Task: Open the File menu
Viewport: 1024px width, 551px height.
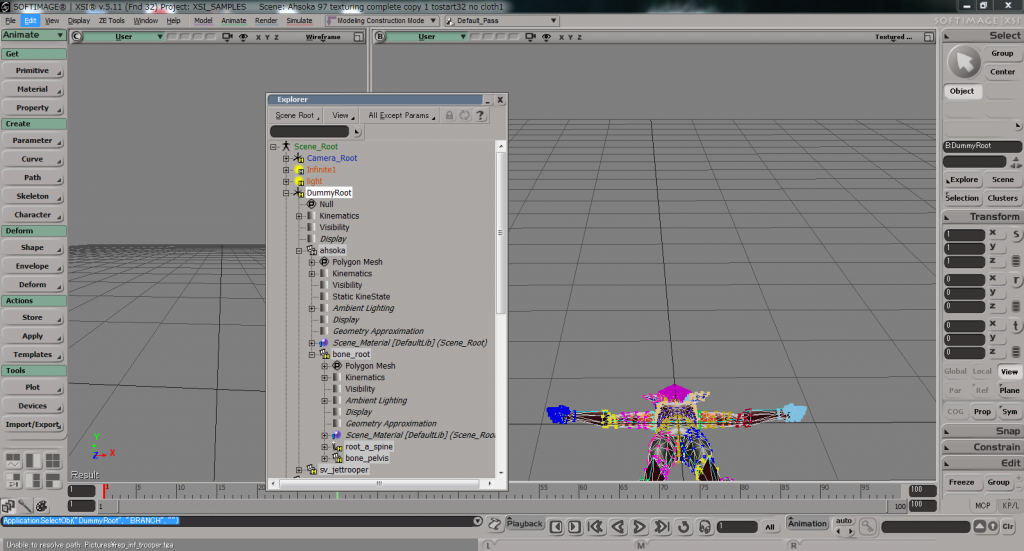Action: coord(10,21)
